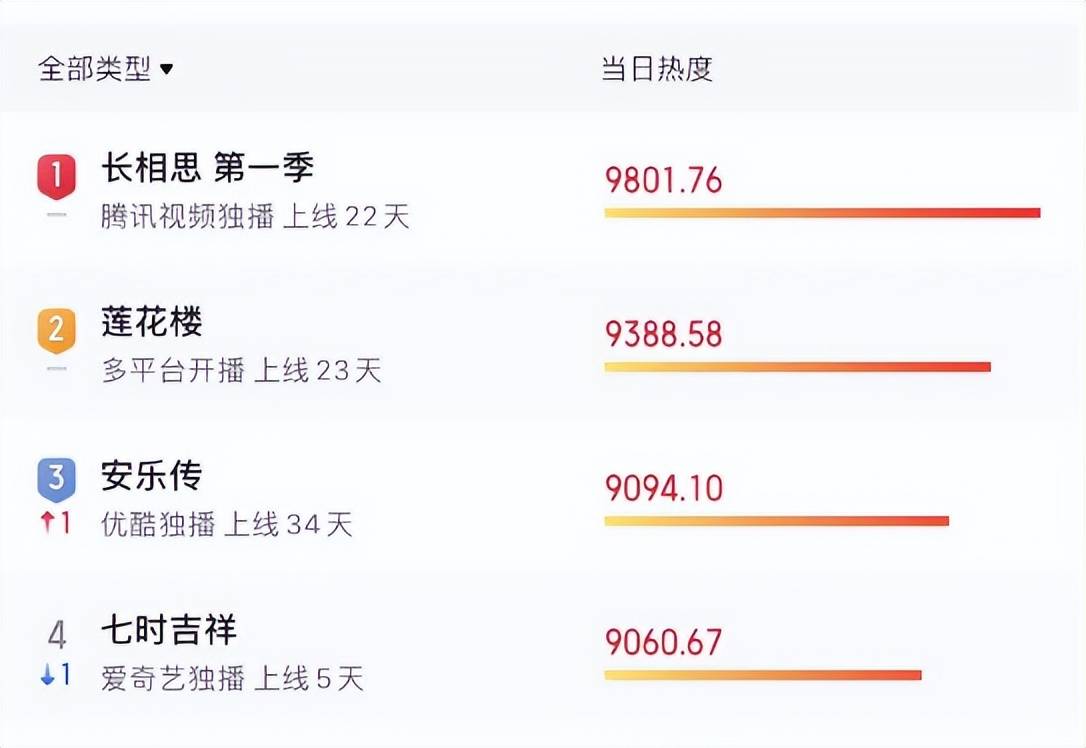Click the heat bar under 9094.10
Viewport: 1086px width, 748px height.
click(776, 521)
